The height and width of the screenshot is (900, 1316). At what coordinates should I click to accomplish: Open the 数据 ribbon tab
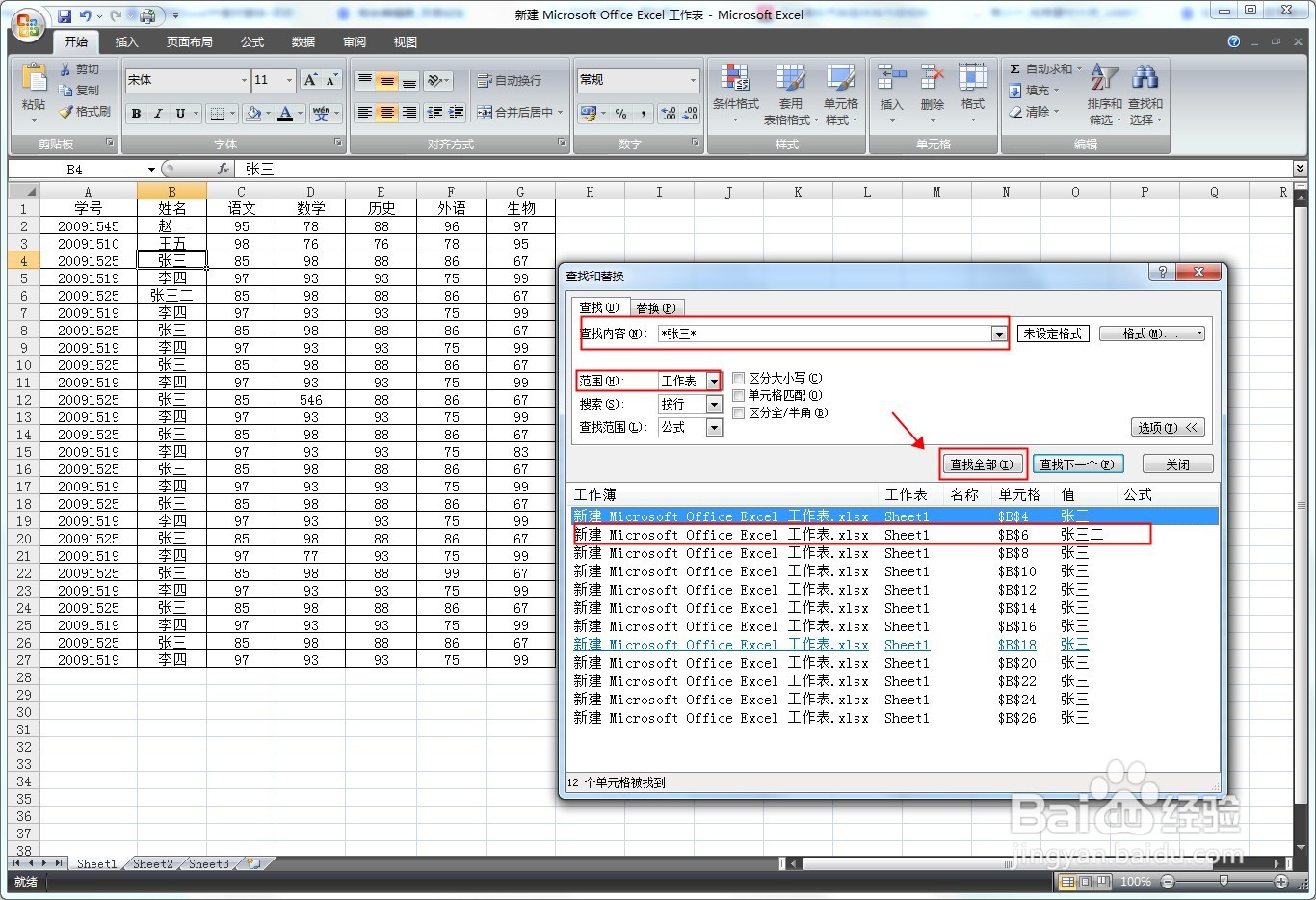tap(303, 42)
